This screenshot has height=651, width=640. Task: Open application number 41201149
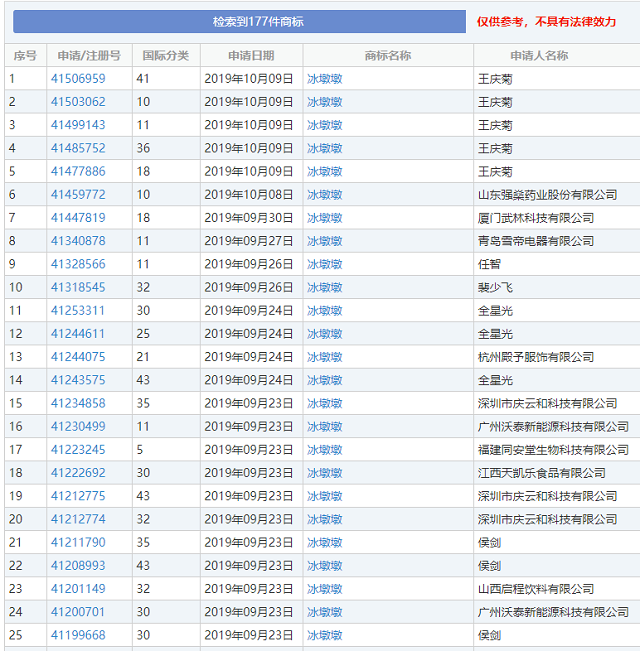(78, 589)
